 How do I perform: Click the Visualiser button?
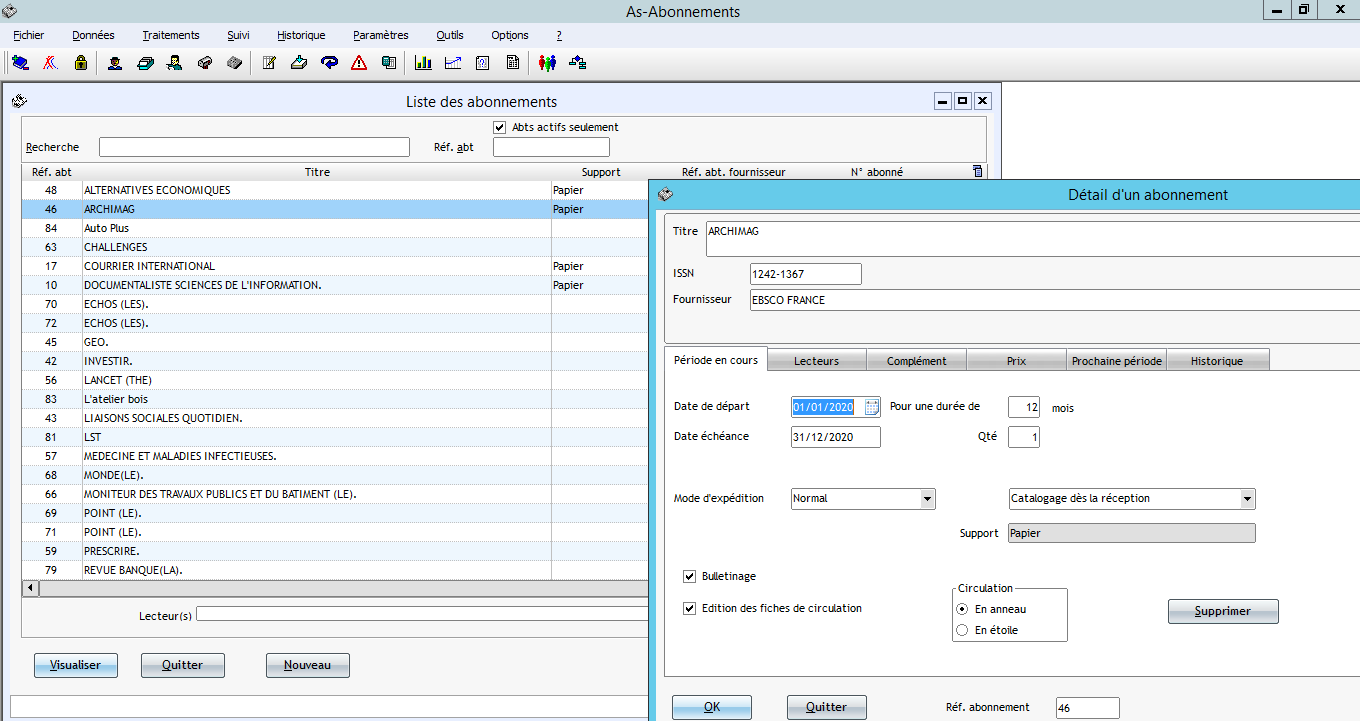pos(75,665)
